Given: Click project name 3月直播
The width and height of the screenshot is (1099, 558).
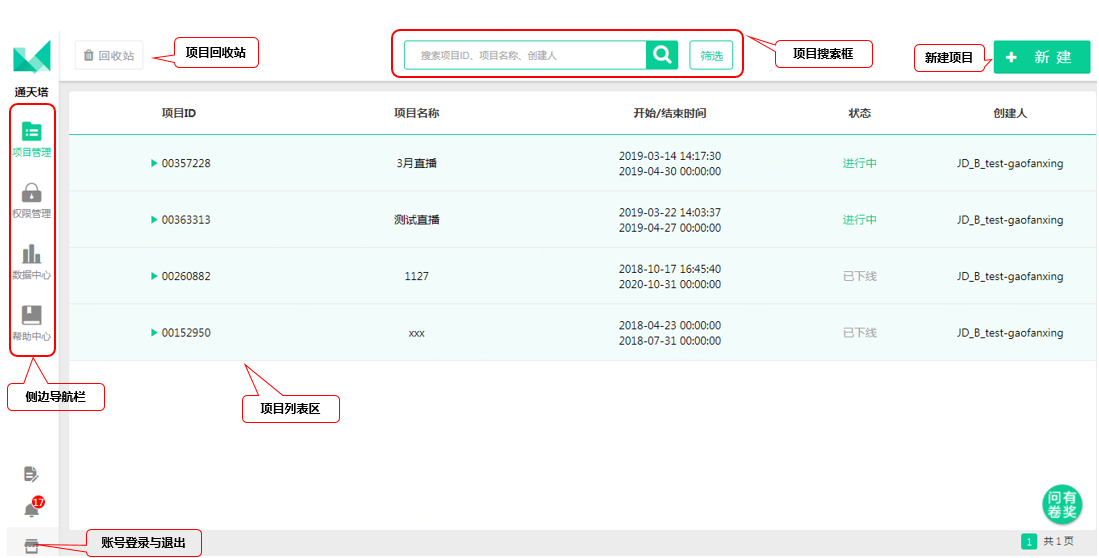Looking at the screenshot, I should click(416, 163).
